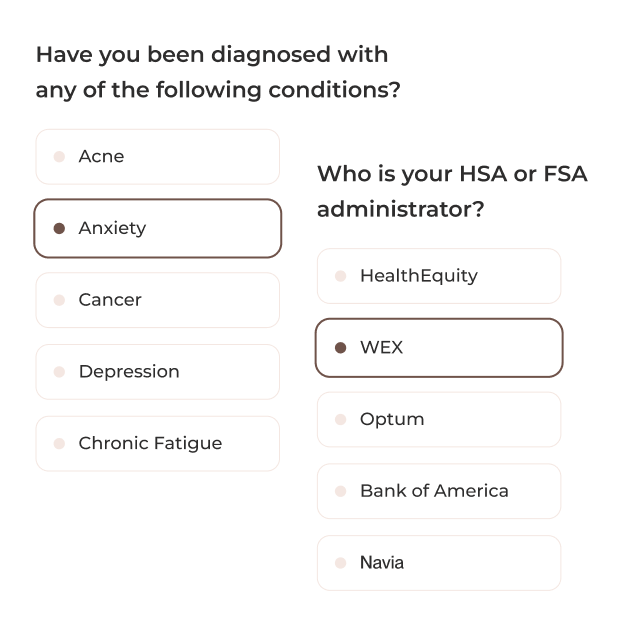Pick Bank of America option
This screenshot has width=638, height=626.
click(x=439, y=491)
